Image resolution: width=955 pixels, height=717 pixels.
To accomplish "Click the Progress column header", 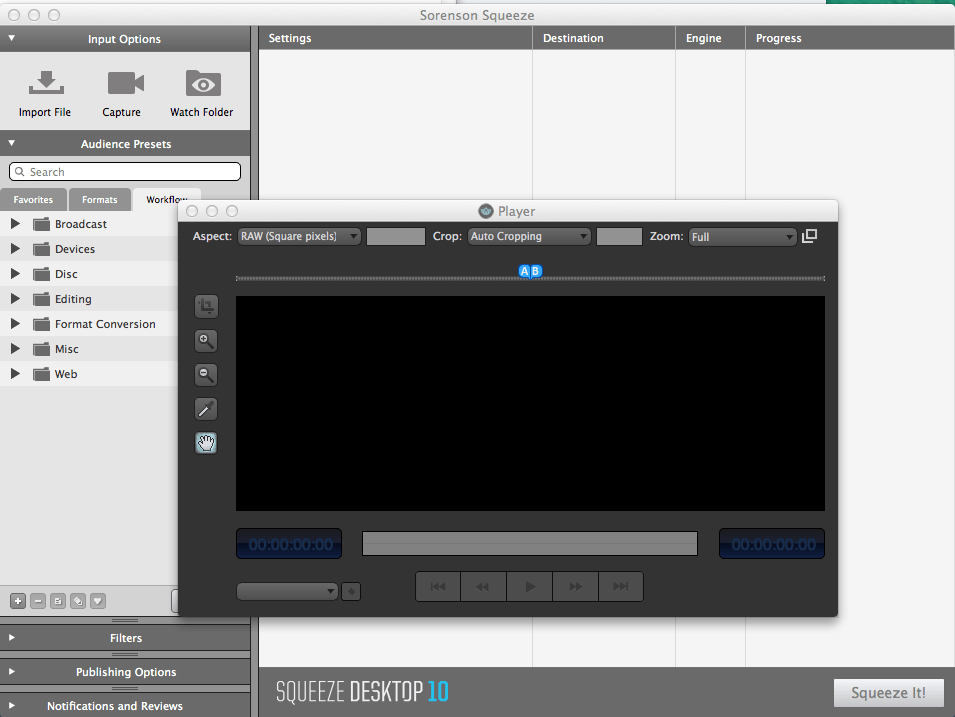I will 850,38.
